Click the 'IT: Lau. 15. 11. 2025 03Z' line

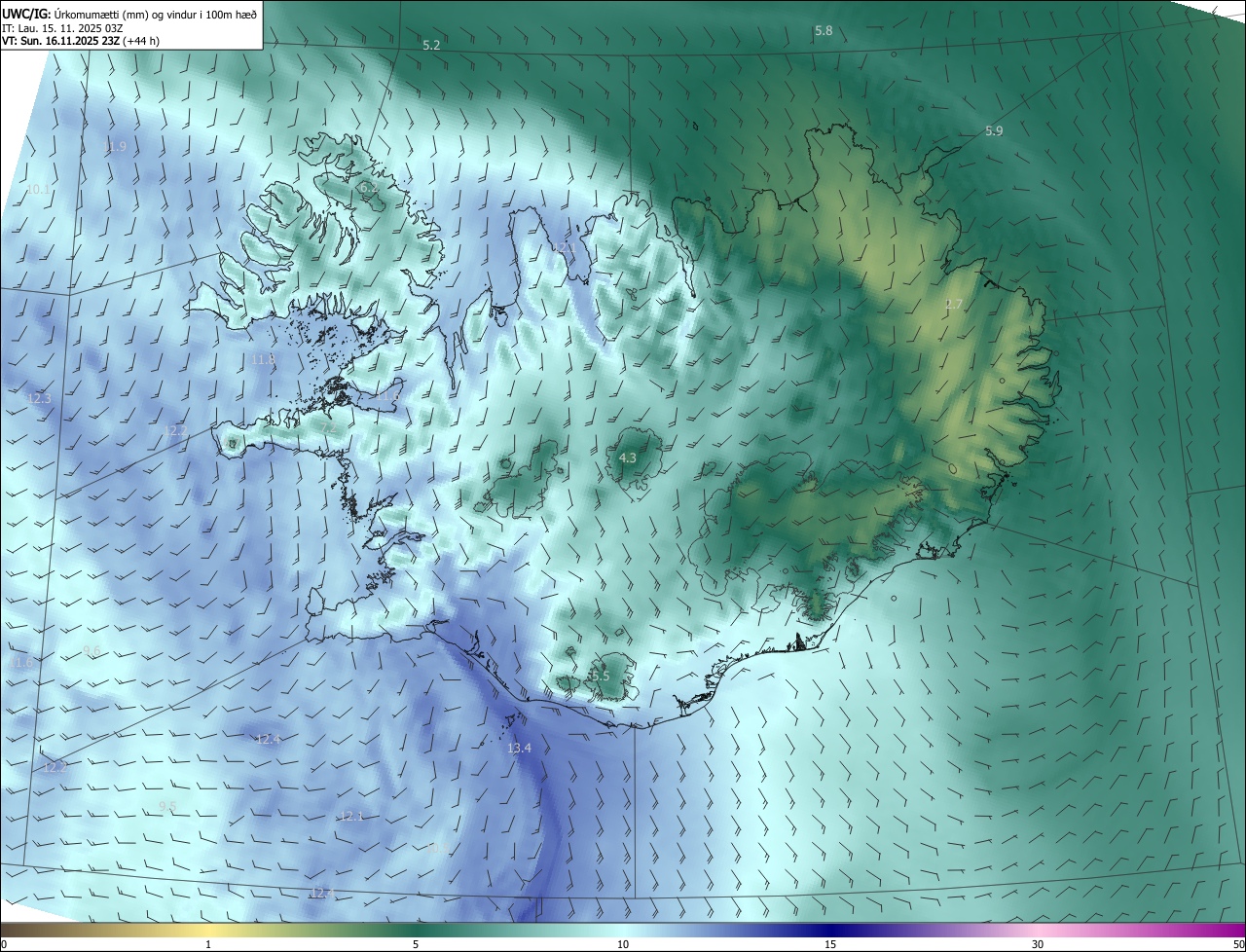(x=62, y=28)
